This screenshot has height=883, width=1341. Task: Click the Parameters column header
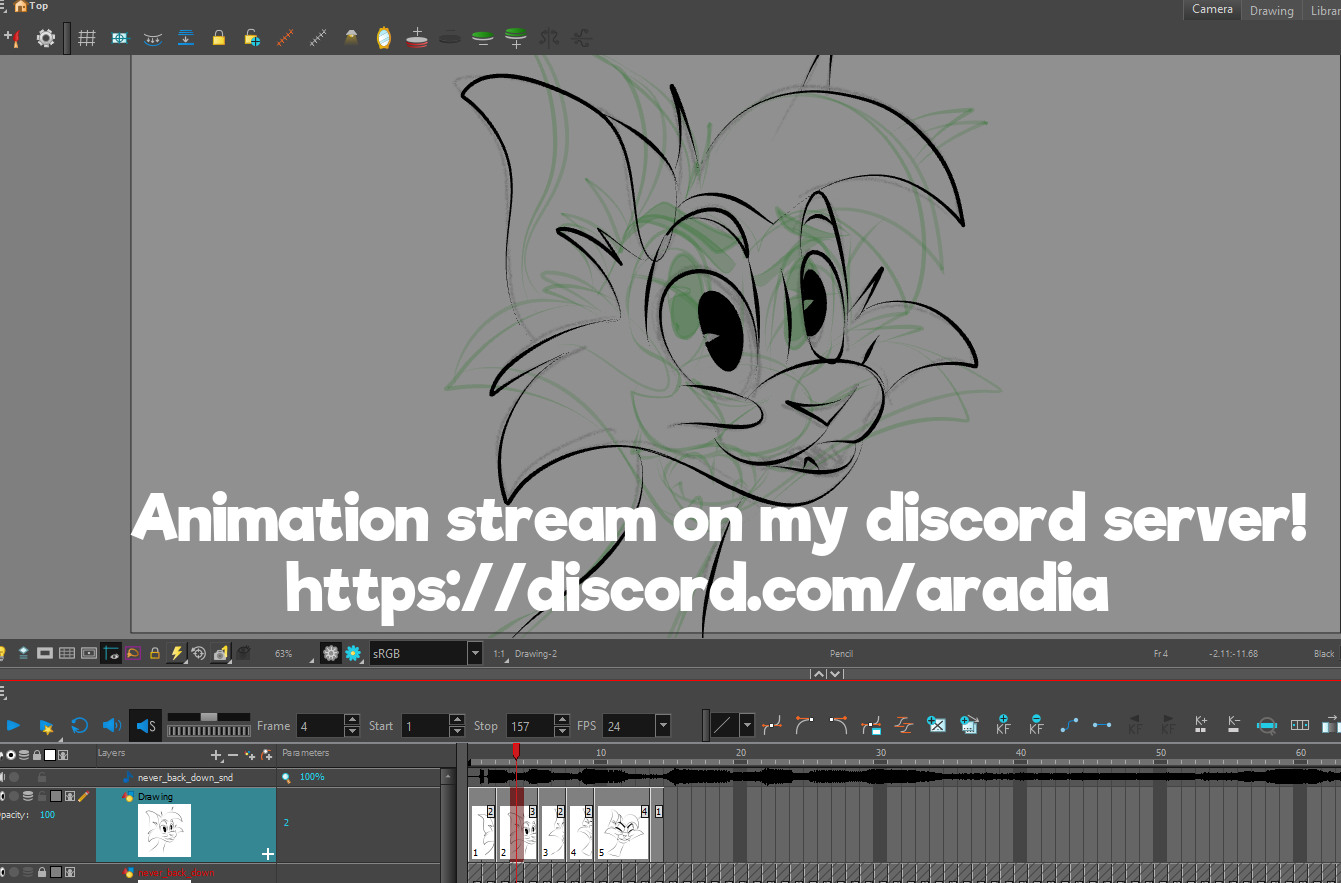[306, 753]
